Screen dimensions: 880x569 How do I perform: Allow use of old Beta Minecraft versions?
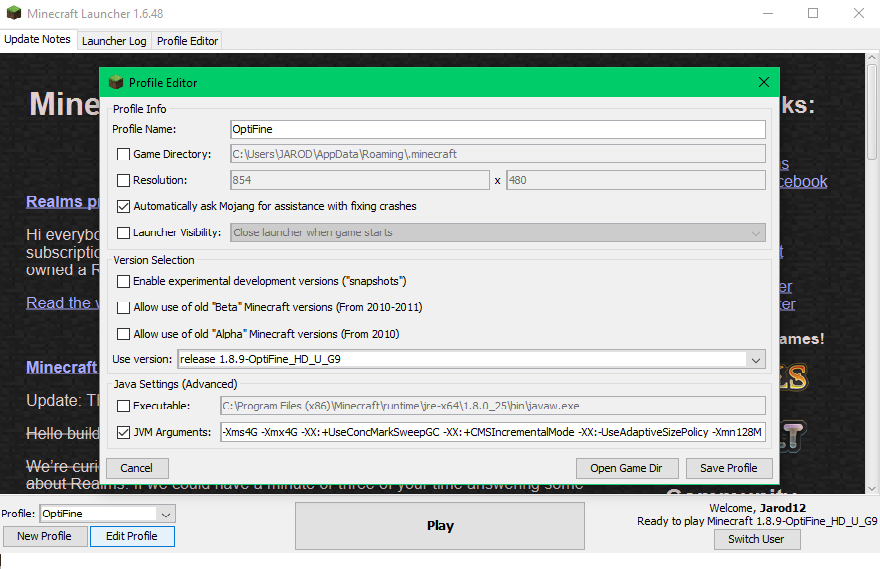tap(123, 308)
